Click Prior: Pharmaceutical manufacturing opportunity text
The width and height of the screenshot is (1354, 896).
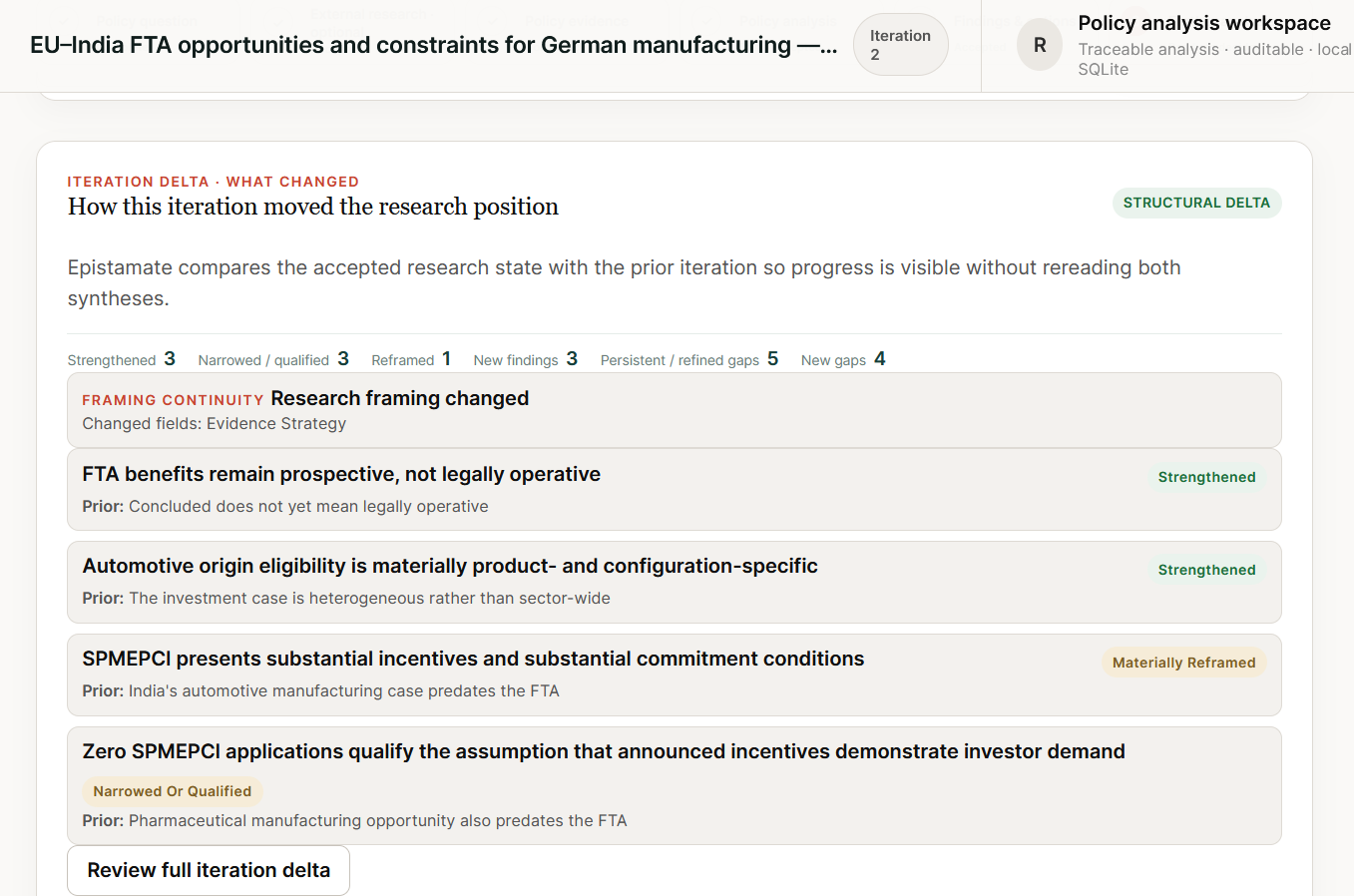(x=354, y=821)
